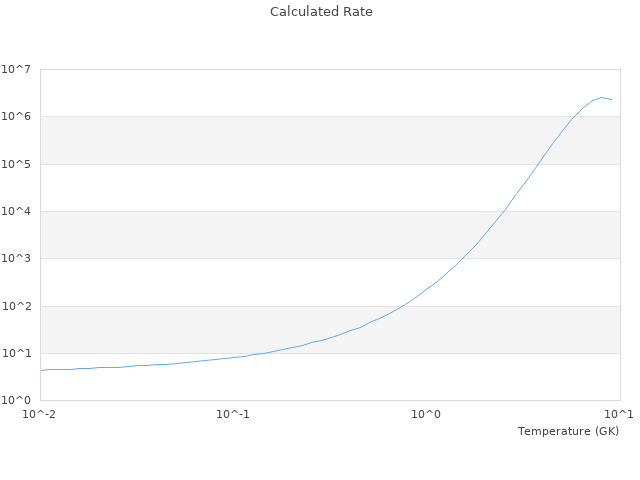
Task: Click the 10^0 label on the y-axis
Action: [x=16, y=401]
